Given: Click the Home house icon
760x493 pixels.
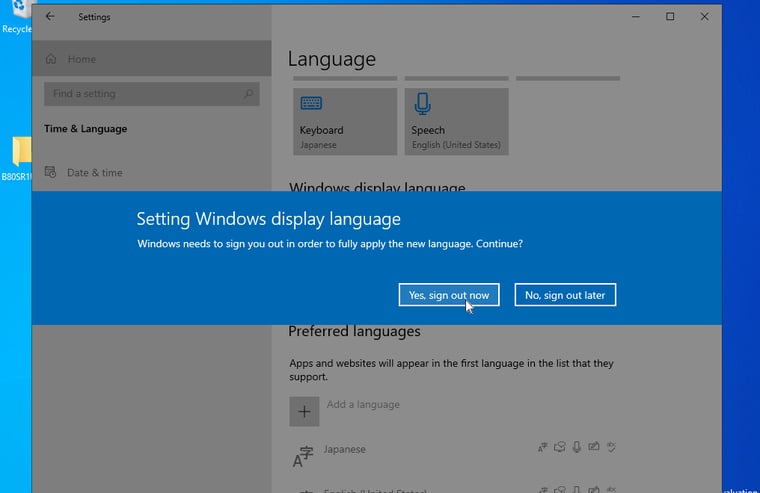Looking at the screenshot, I should pyautogui.click(x=51, y=59).
